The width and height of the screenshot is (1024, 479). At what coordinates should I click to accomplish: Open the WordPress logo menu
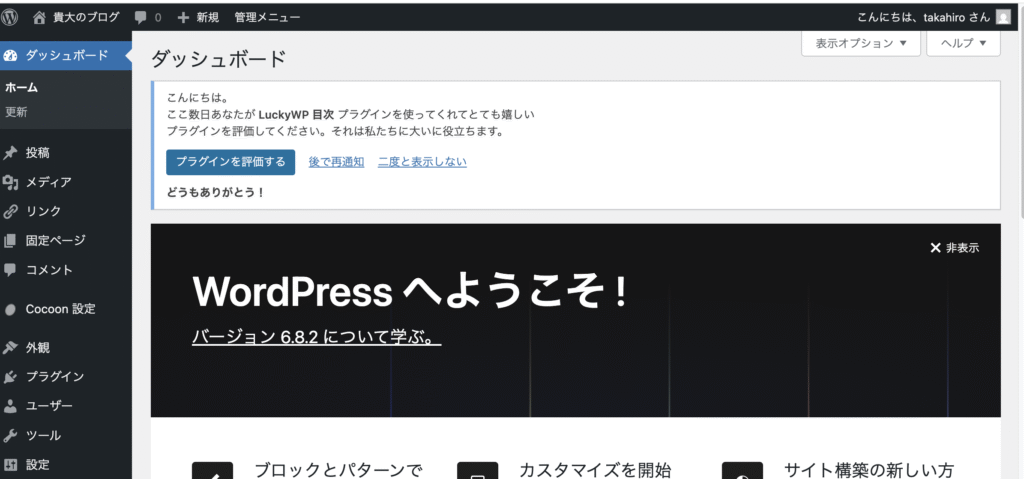point(10,18)
